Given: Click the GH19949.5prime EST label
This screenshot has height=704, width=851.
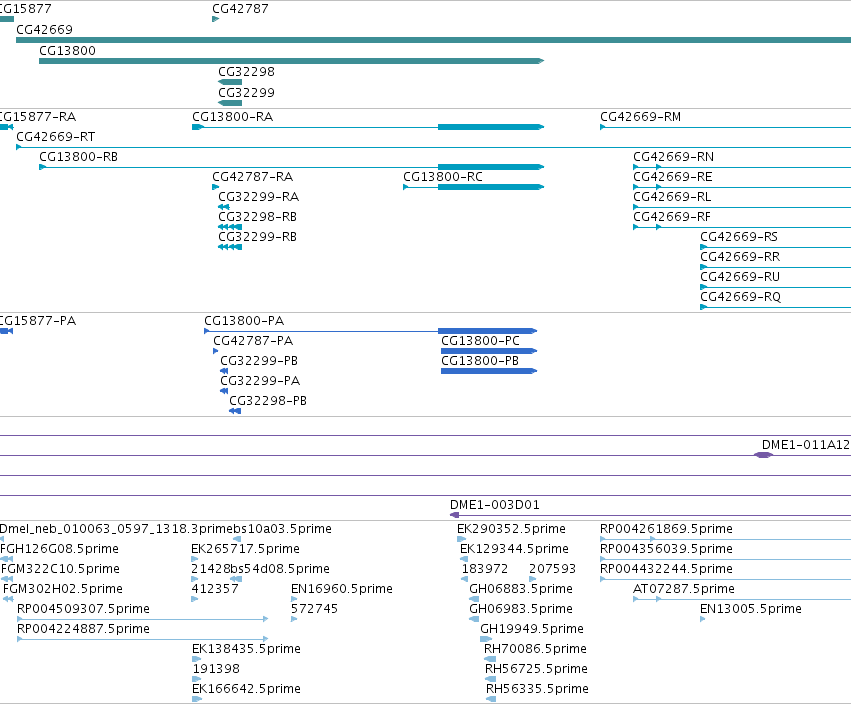Looking at the screenshot, I should click(532, 630).
